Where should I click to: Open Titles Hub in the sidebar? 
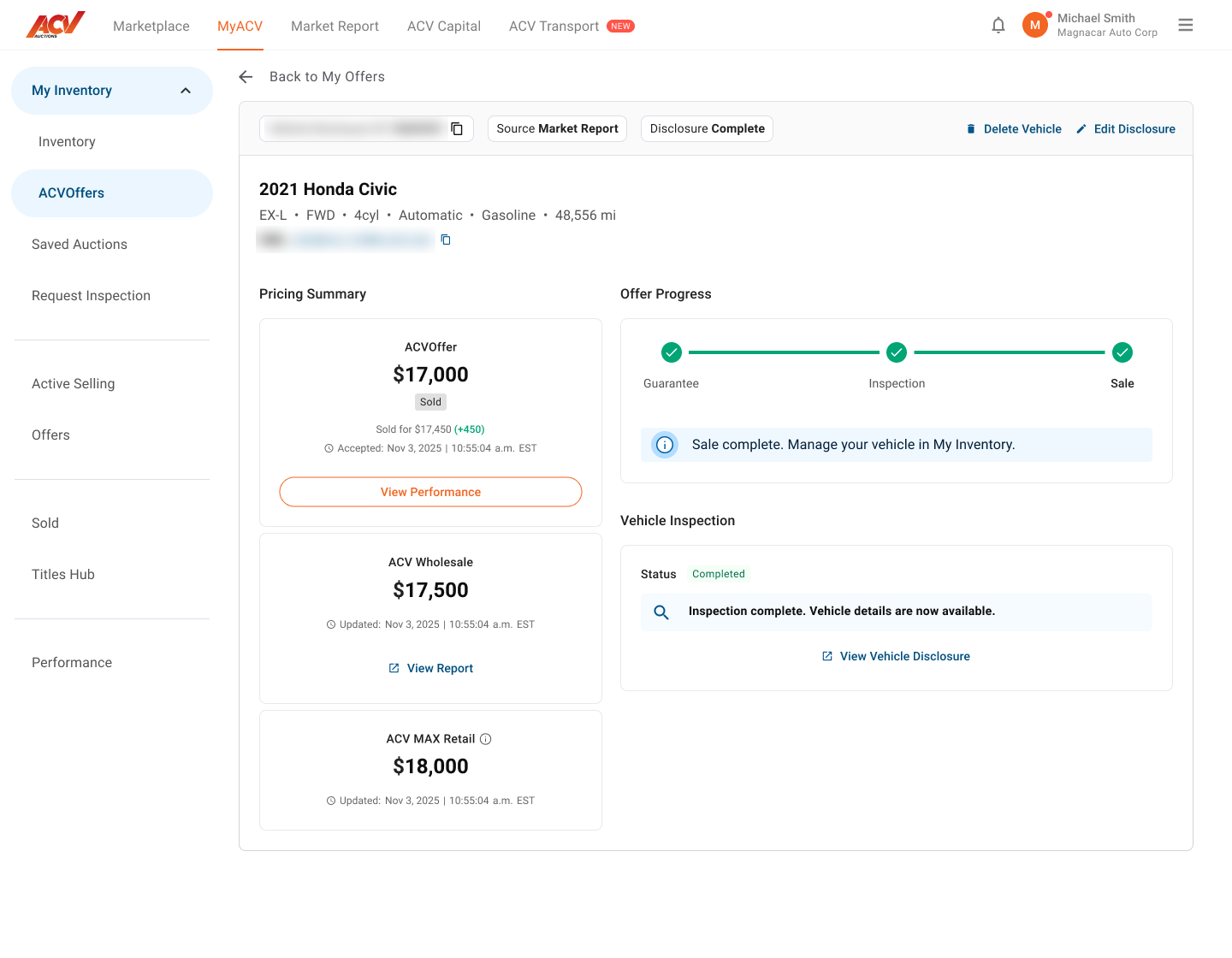tap(63, 575)
